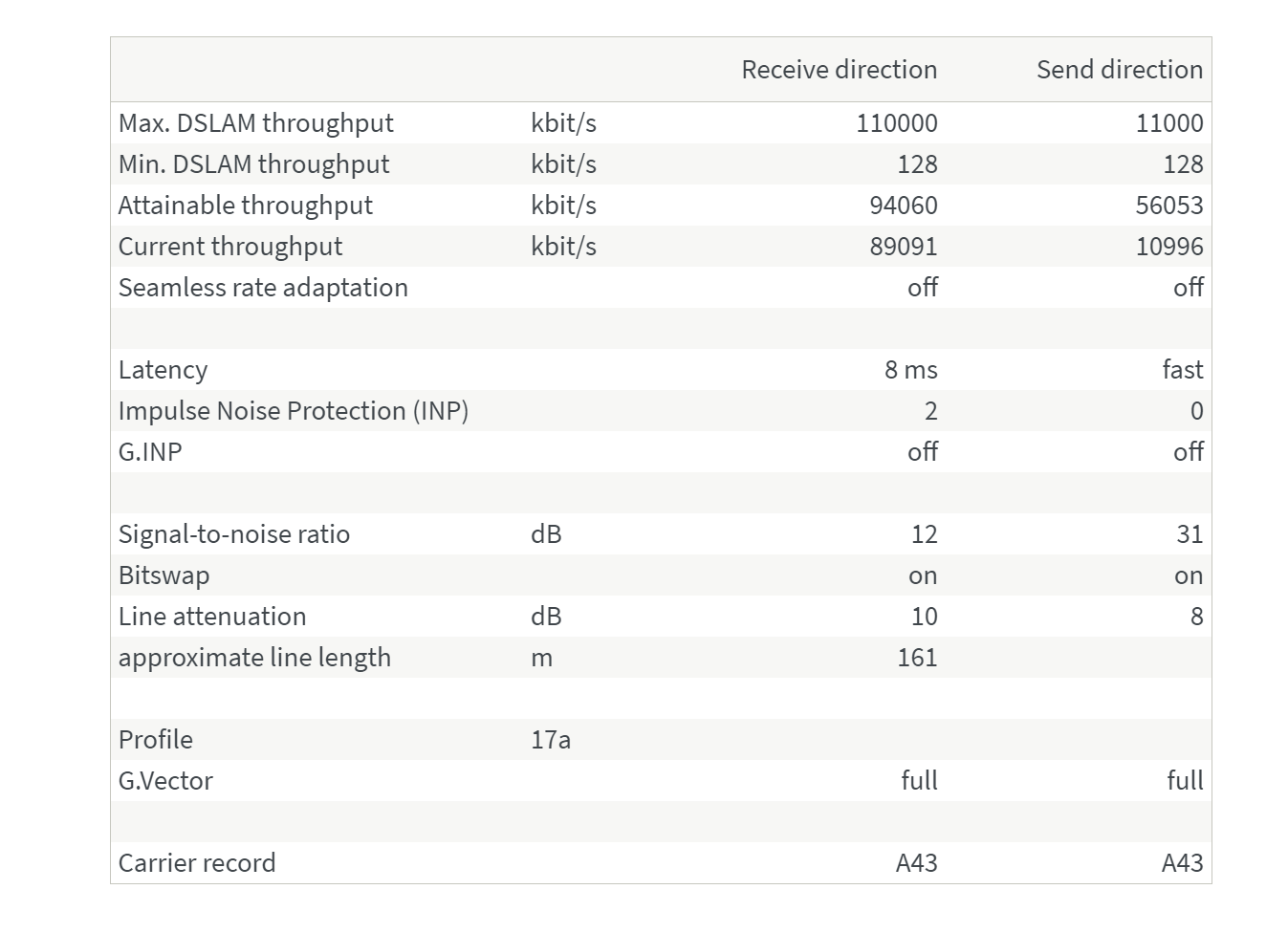1288x933 pixels.
Task: Click the latency value '8 ms'
Action: coord(911,370)
